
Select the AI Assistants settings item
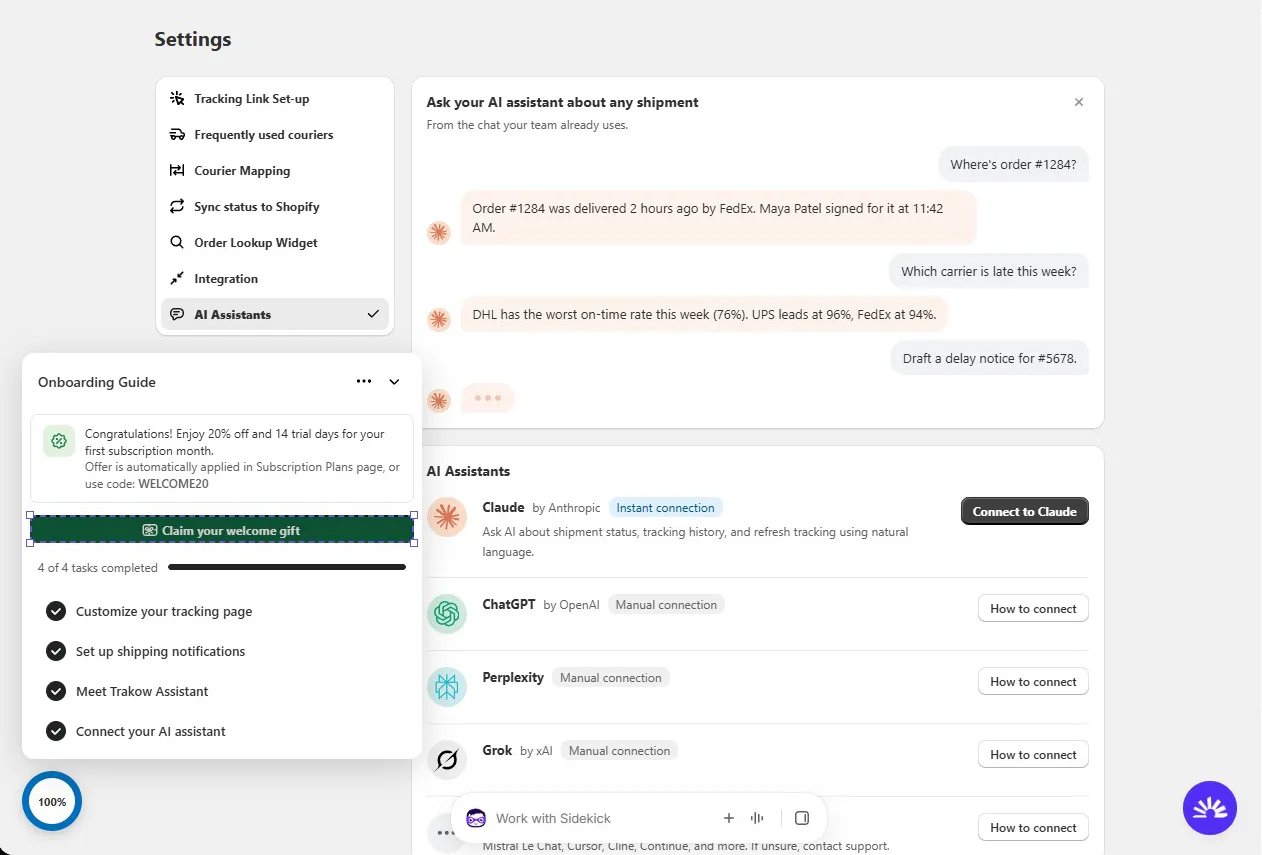[275, 314]
